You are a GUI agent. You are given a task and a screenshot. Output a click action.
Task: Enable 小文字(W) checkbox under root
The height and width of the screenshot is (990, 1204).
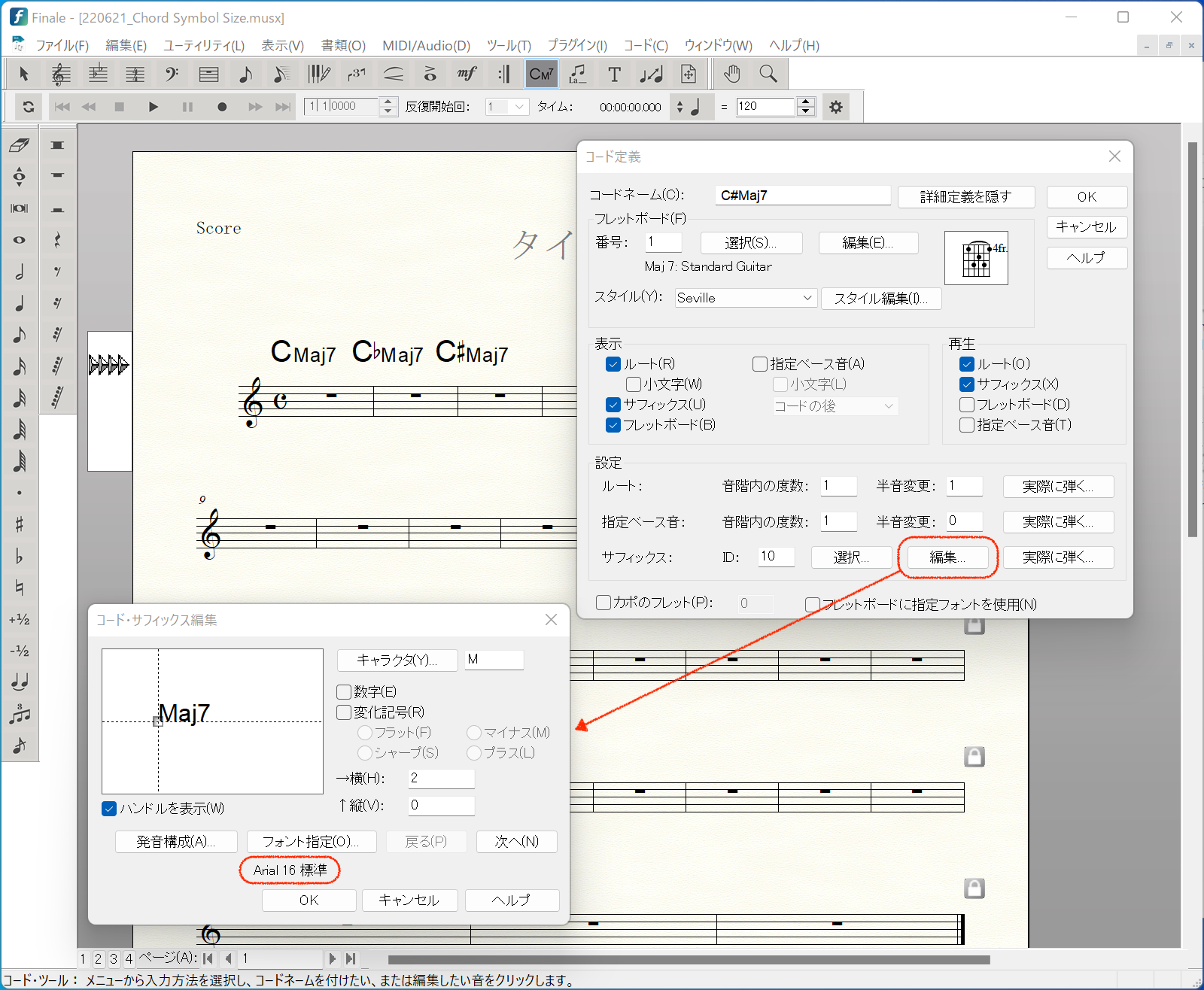(634, 384)
